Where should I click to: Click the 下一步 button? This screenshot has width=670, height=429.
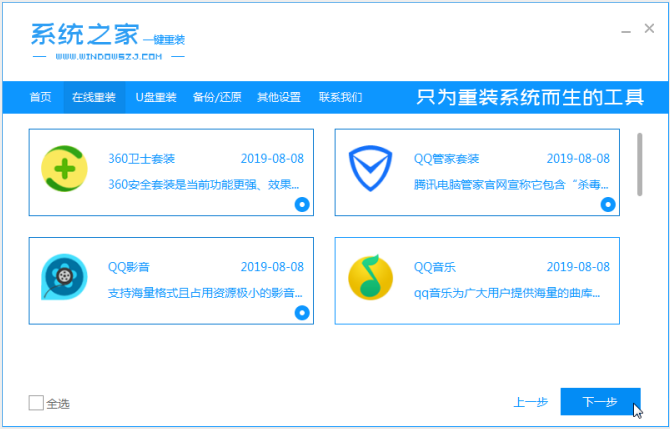point(600,402)
